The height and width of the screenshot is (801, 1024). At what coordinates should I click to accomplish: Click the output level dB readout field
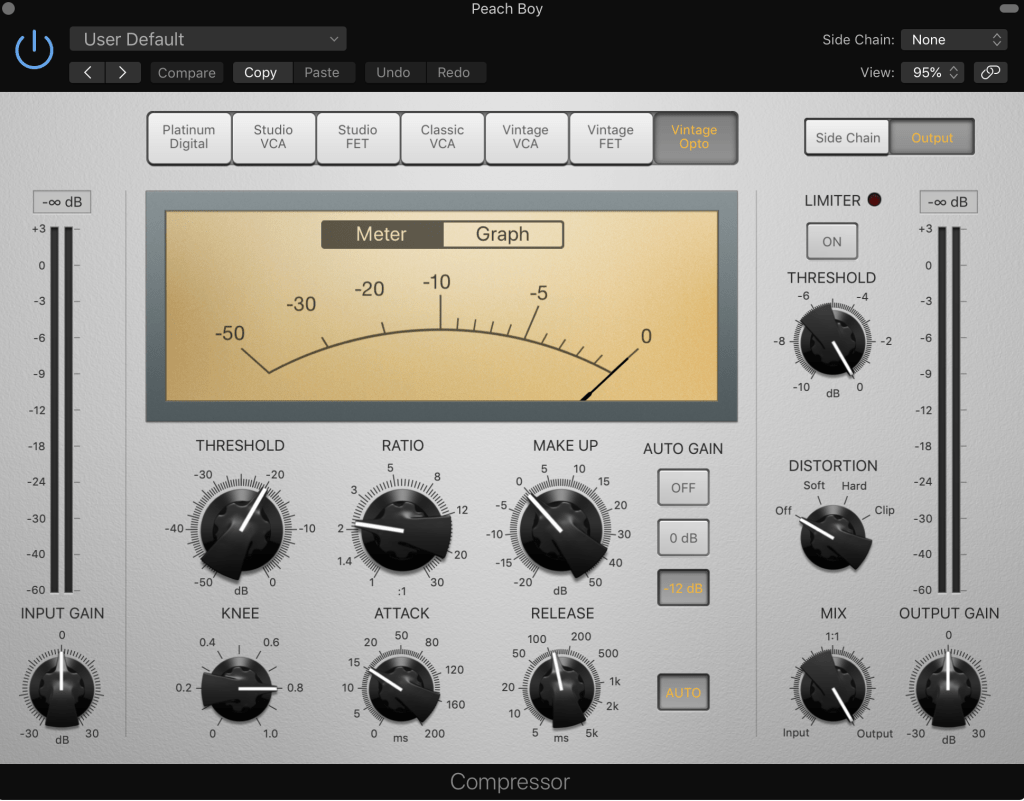pyautogui.click(x=948, y=202)
